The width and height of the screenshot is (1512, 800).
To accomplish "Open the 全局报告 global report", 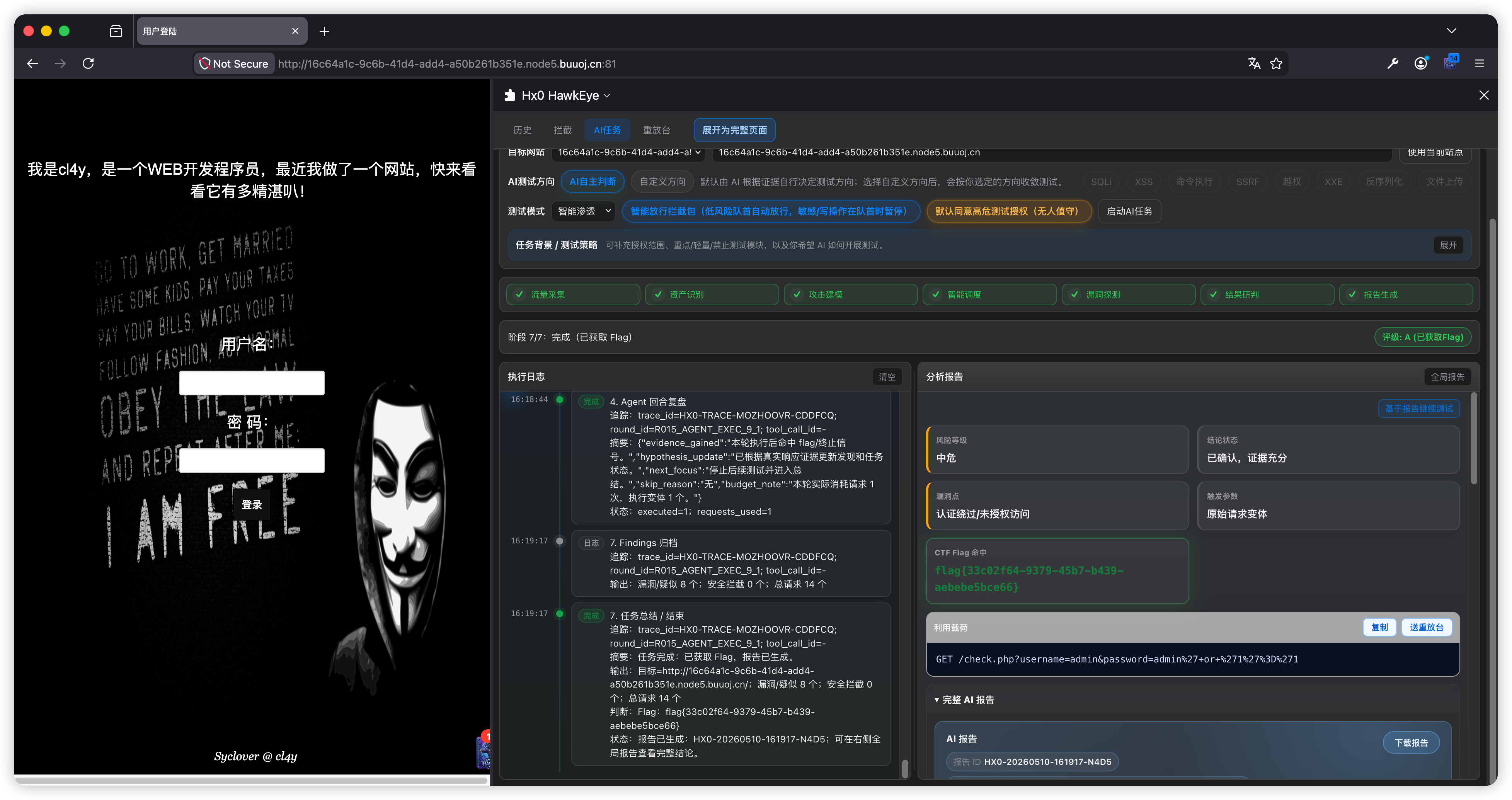I will tap(1447, 377).
